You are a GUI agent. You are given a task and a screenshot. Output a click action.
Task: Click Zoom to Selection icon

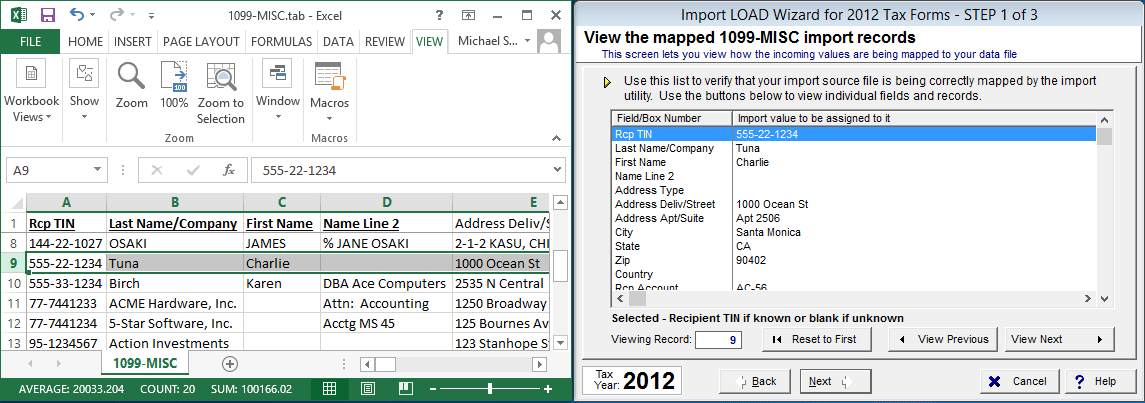220,90
